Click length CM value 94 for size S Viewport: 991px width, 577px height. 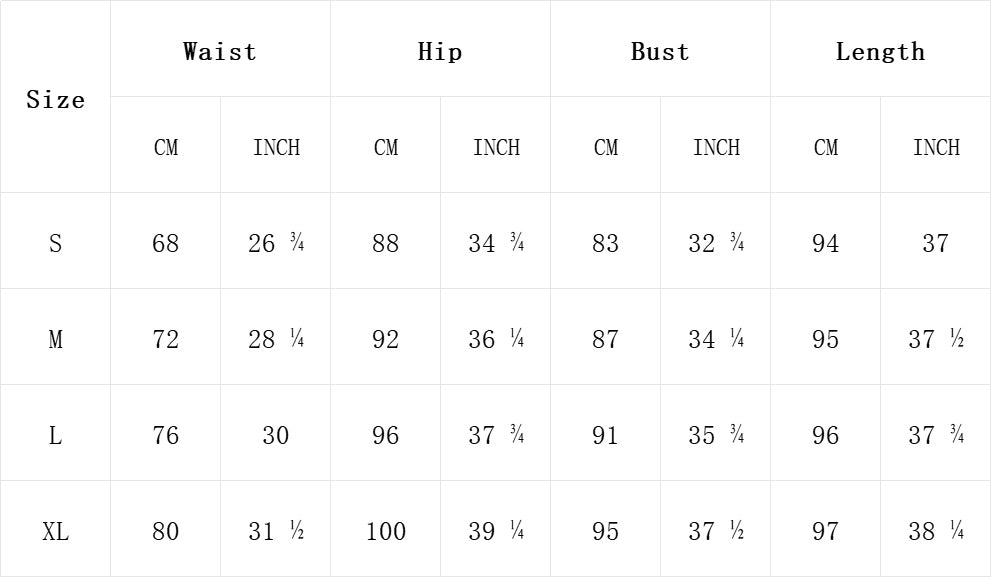(826, 243)
